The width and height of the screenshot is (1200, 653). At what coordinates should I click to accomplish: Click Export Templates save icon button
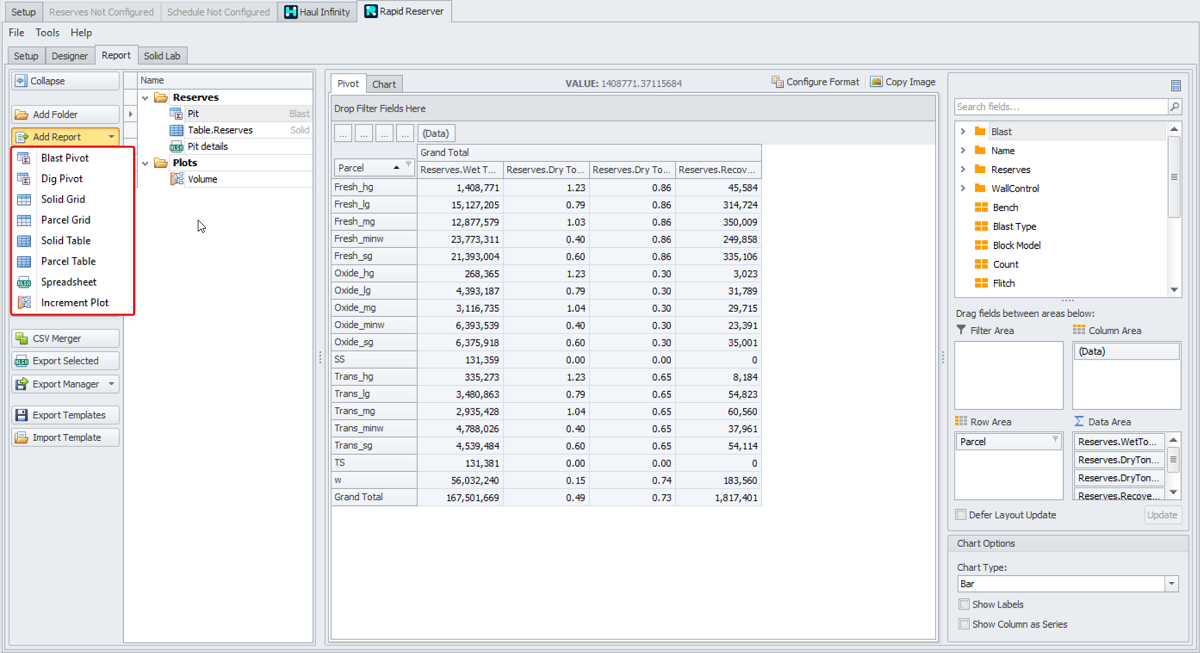(22, 415)
